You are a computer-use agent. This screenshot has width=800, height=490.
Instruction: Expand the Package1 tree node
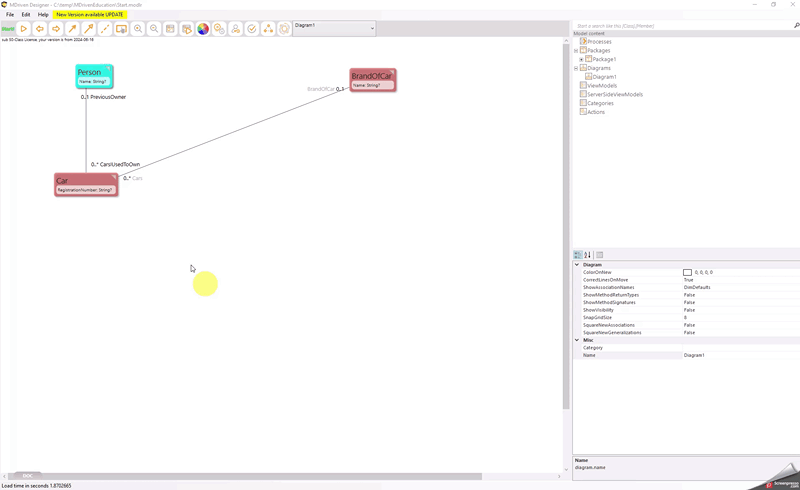[x=581, y=59]
